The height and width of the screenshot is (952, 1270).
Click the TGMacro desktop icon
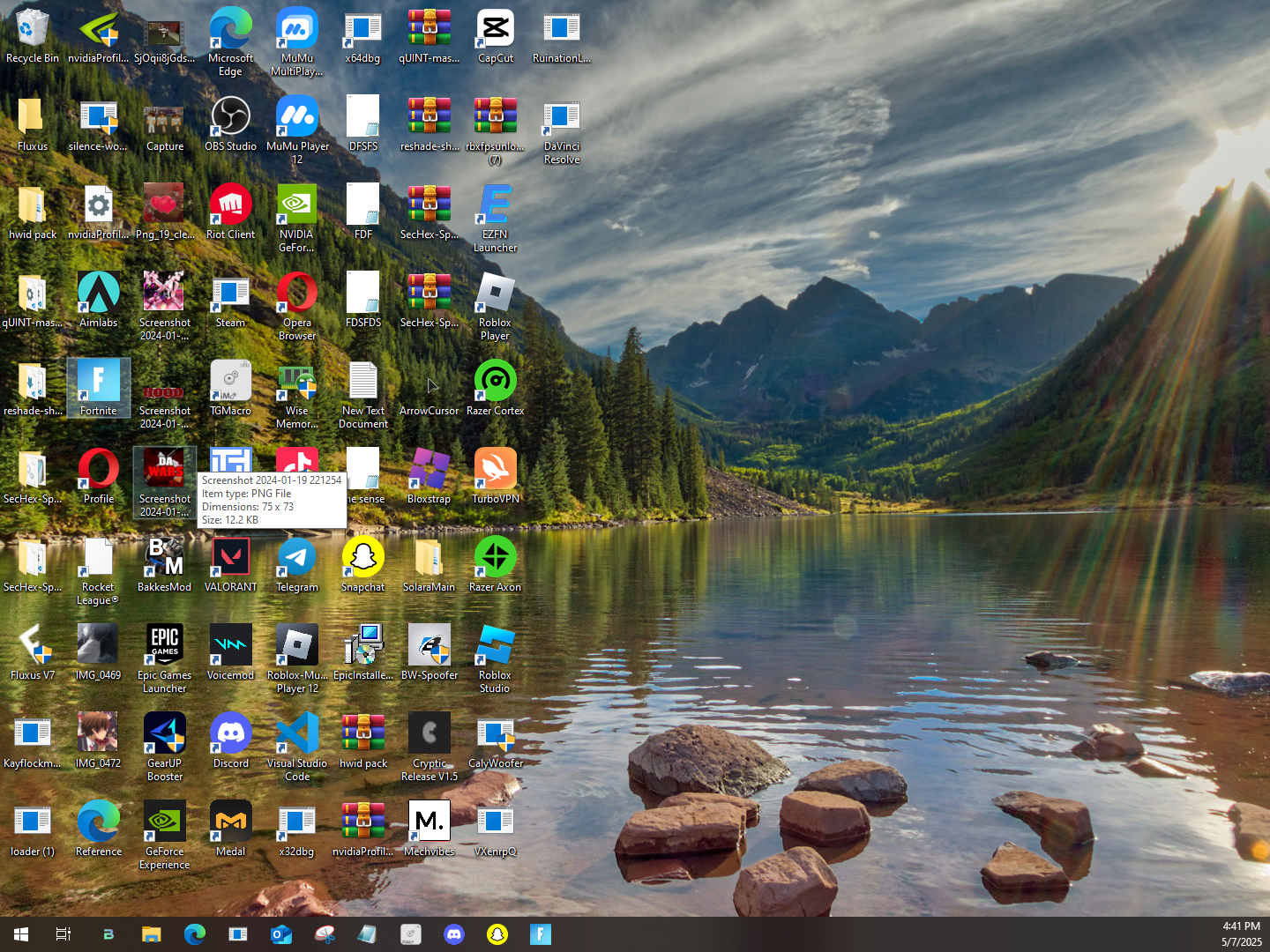(231, 388)
